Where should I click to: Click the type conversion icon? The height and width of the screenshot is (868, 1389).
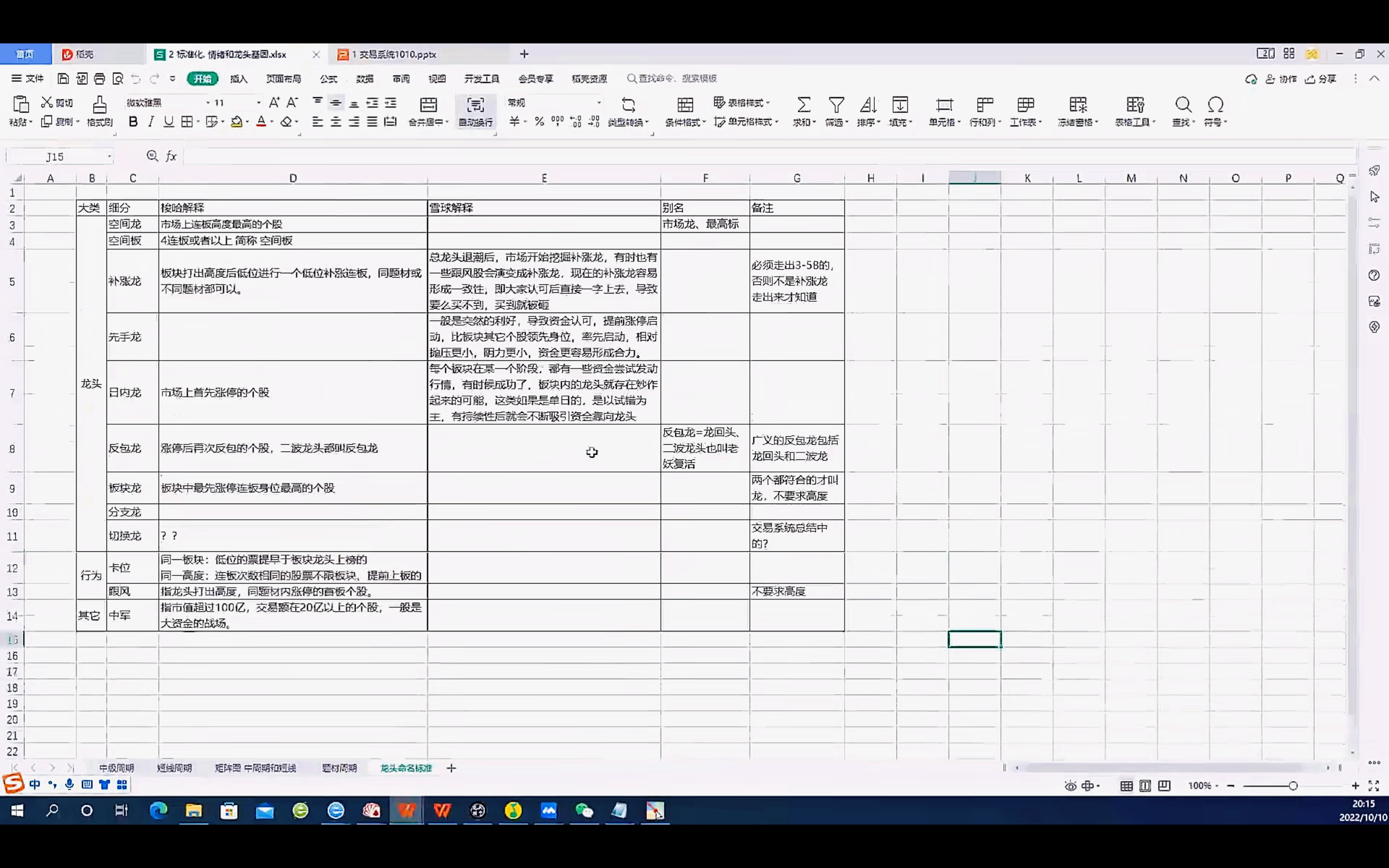tap(628, 105)
